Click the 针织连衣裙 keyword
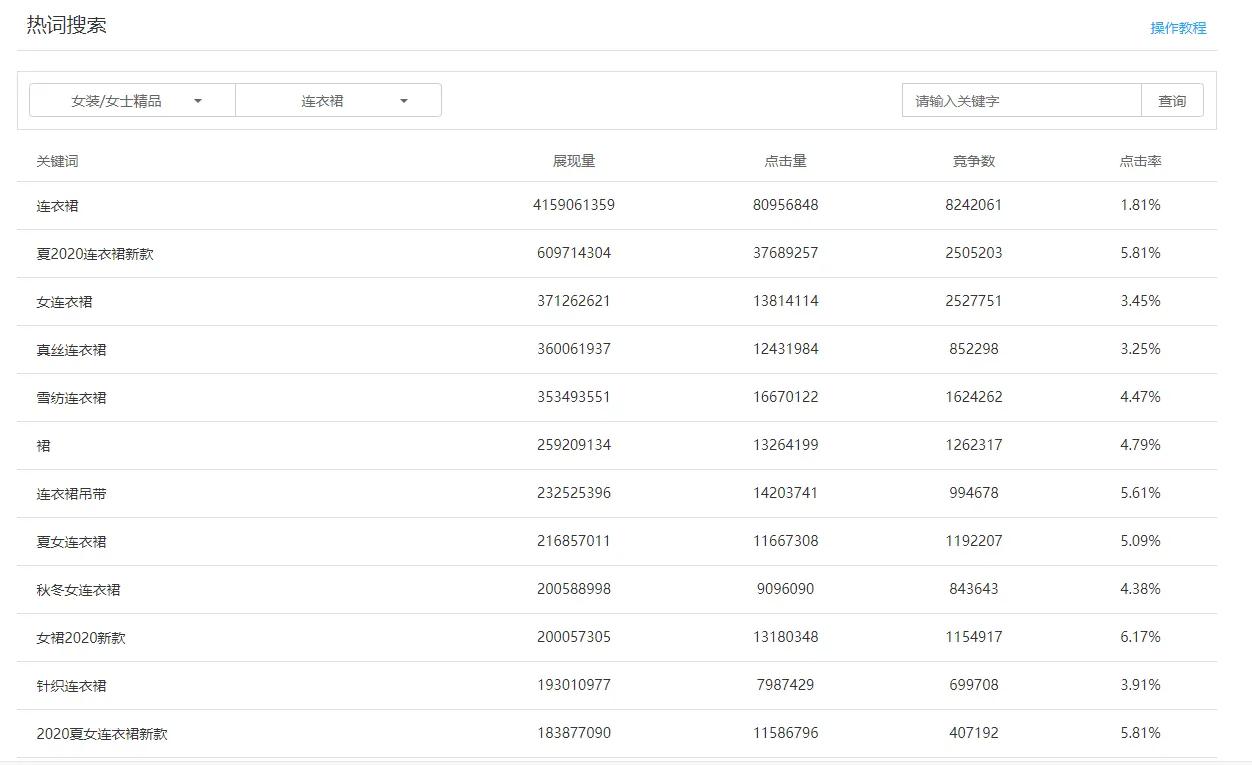This screenshot has width=1252, height=765. point(71,686)
